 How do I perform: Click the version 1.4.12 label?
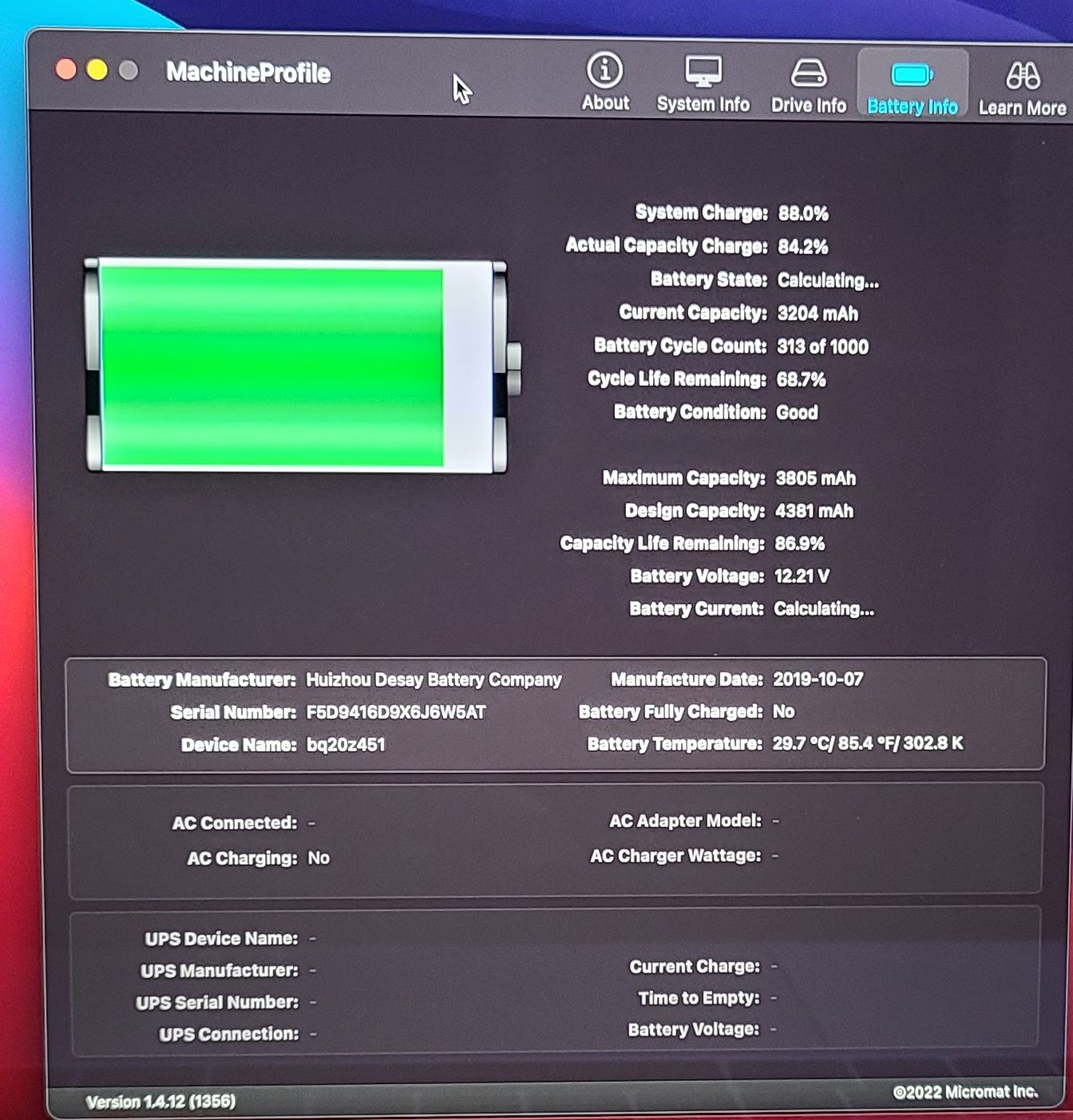[160, 1102]
